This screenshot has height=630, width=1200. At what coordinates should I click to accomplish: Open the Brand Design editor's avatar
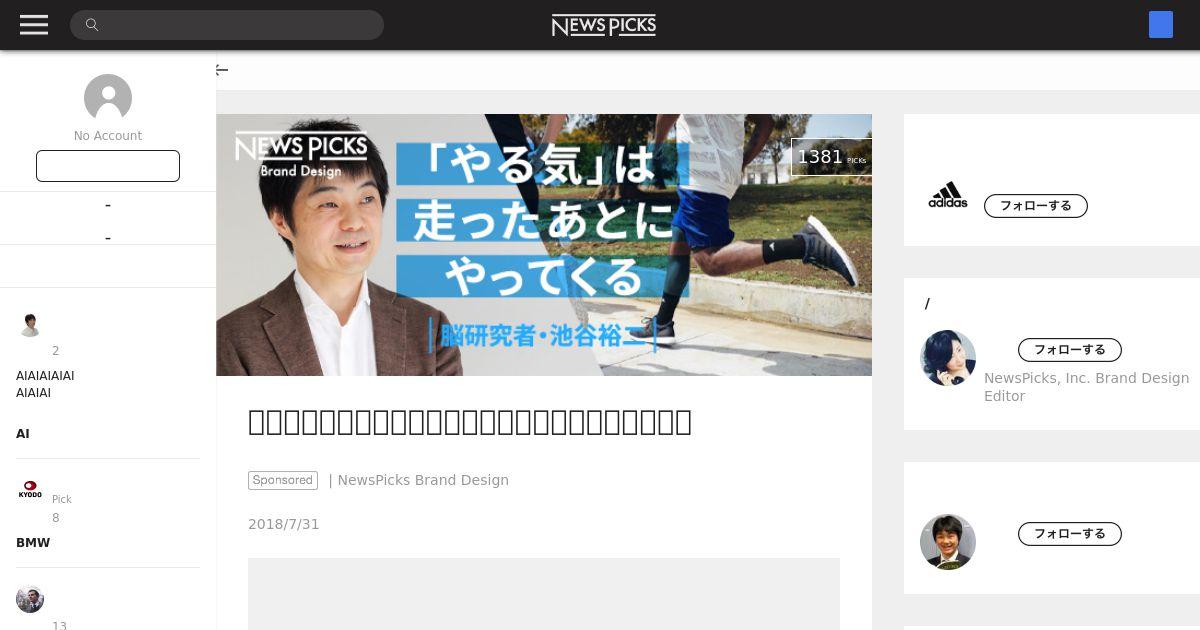(x=948, y=358)
